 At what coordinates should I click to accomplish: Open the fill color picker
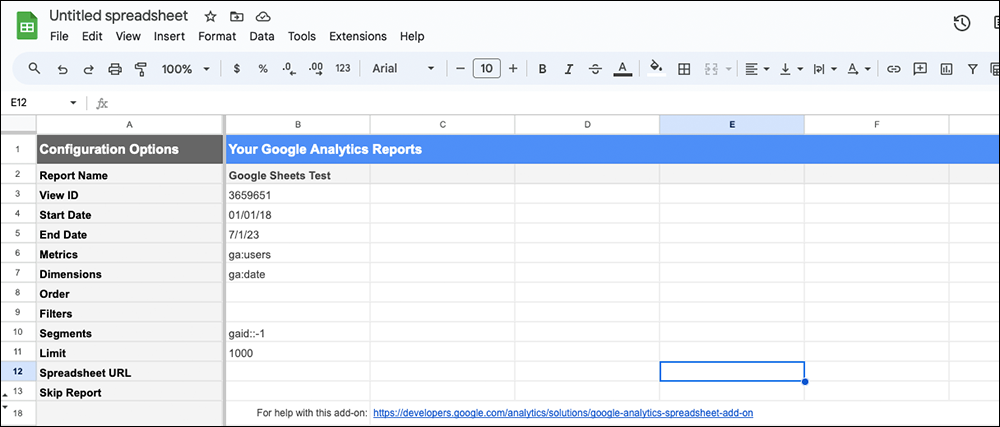pos(656,69)
